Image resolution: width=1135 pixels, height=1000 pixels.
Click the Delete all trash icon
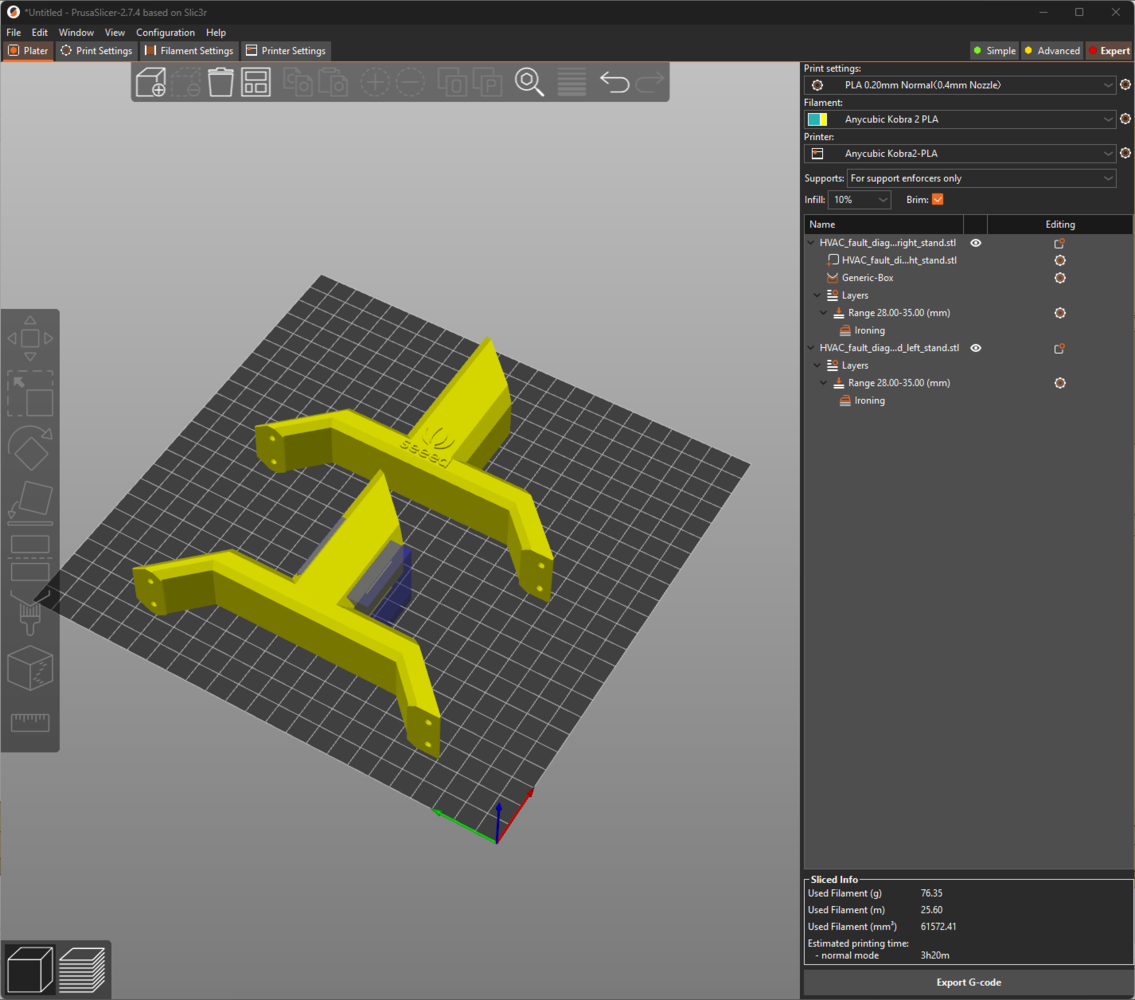point(221,82)
